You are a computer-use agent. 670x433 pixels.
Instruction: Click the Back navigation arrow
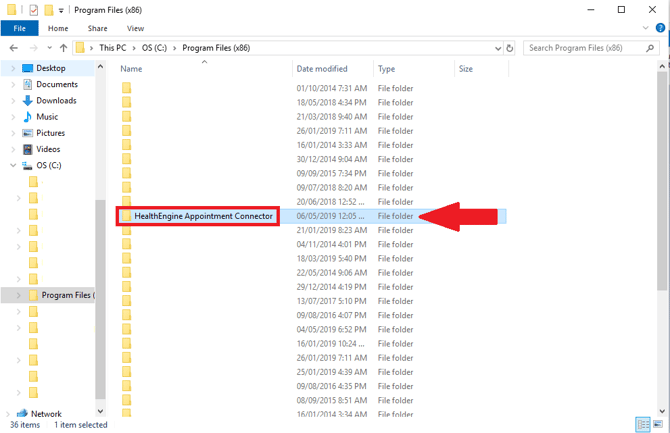coord(13,48)
